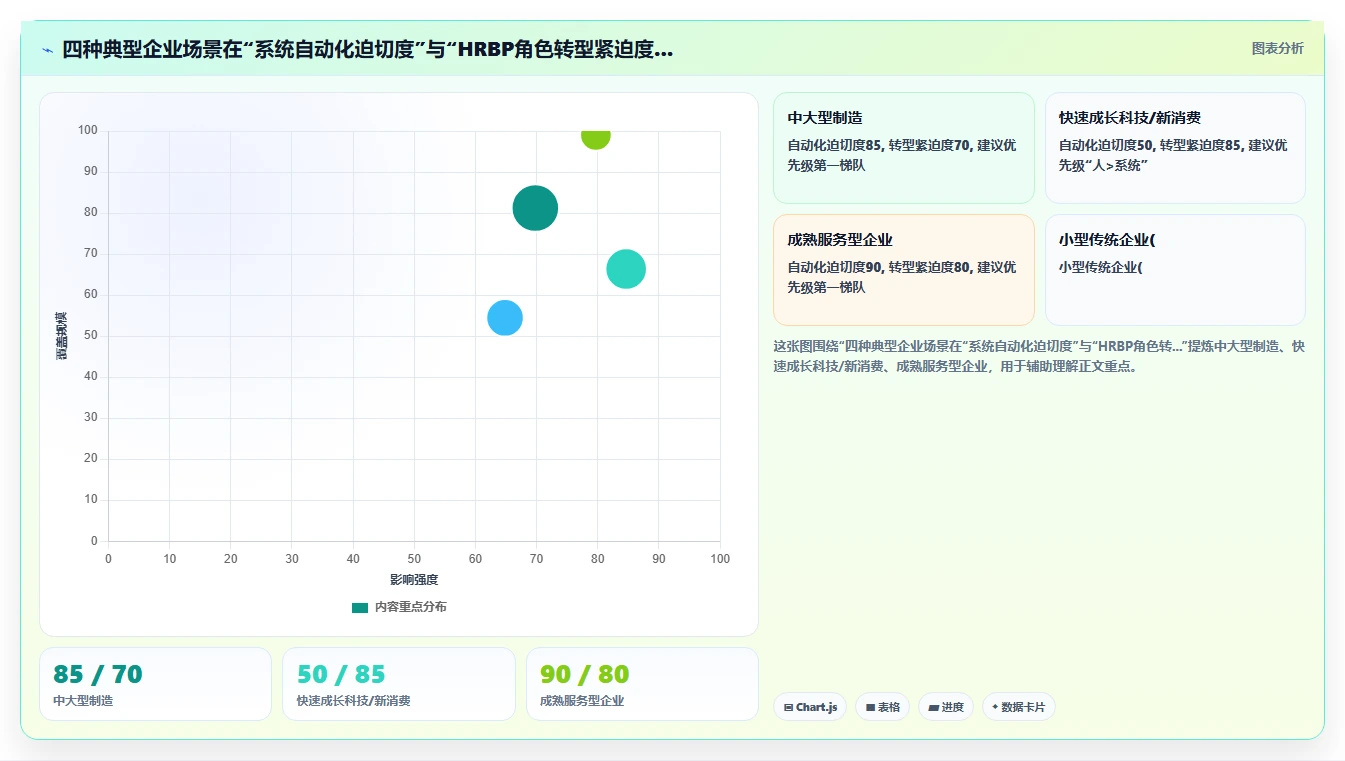Click the 50 / 85 stat card

[x=398, y=684]
